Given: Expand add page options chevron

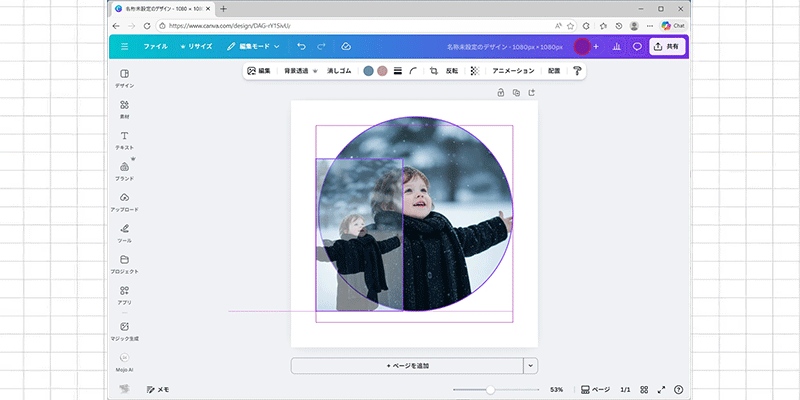Looking at the screenshot, I should point(531,366).
